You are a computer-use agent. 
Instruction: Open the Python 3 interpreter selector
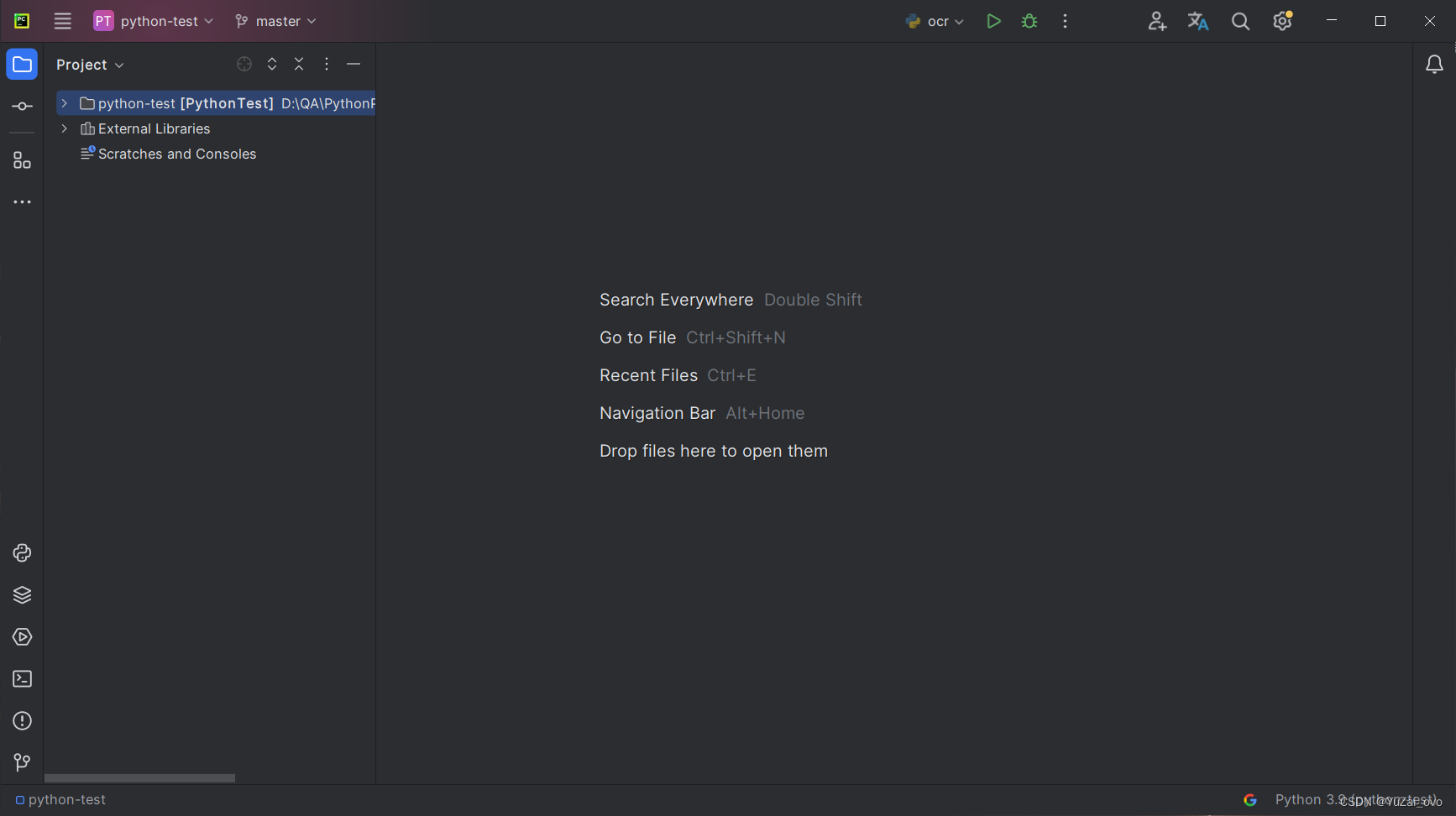(x=1354, y=800)
